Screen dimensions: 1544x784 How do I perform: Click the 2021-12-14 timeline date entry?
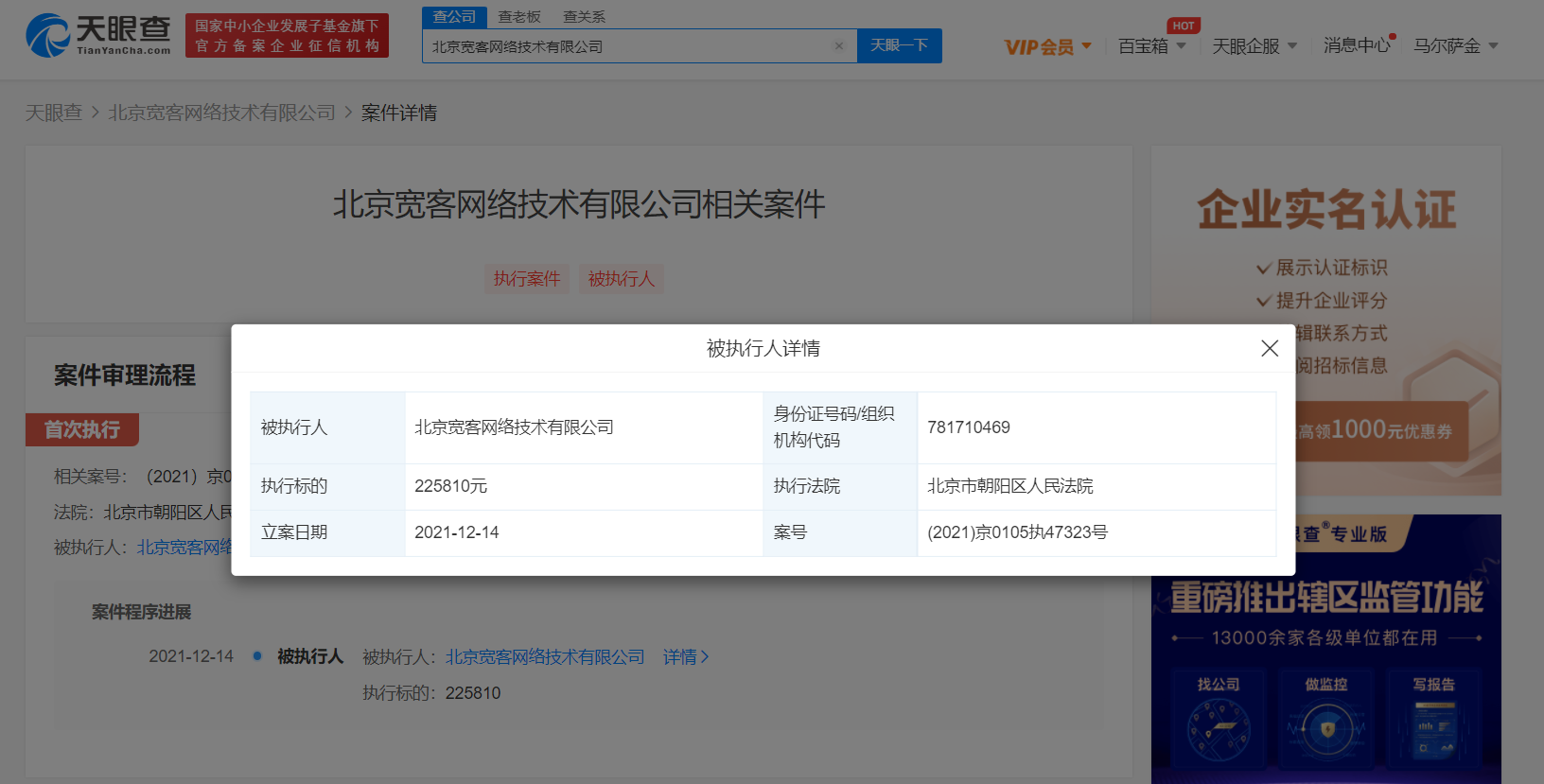[191, 656]
